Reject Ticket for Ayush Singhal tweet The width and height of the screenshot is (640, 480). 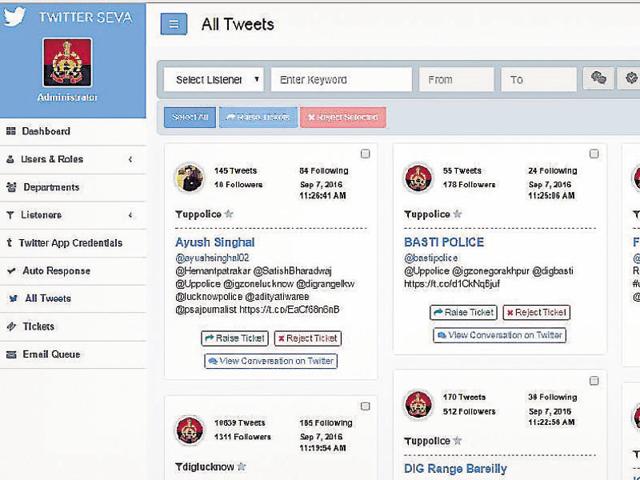(x=307, y=338)
